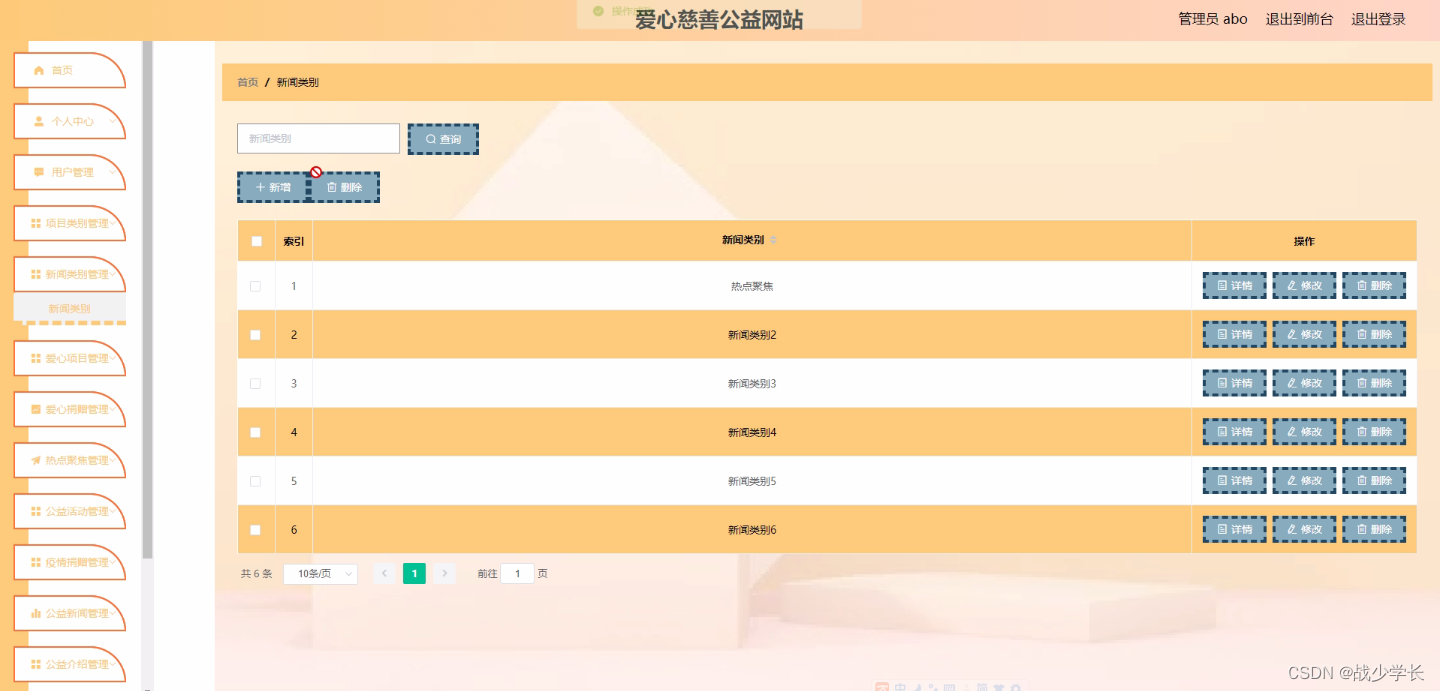
Task: Click the 热点聚焦 table cell
Action: (752, 286)
